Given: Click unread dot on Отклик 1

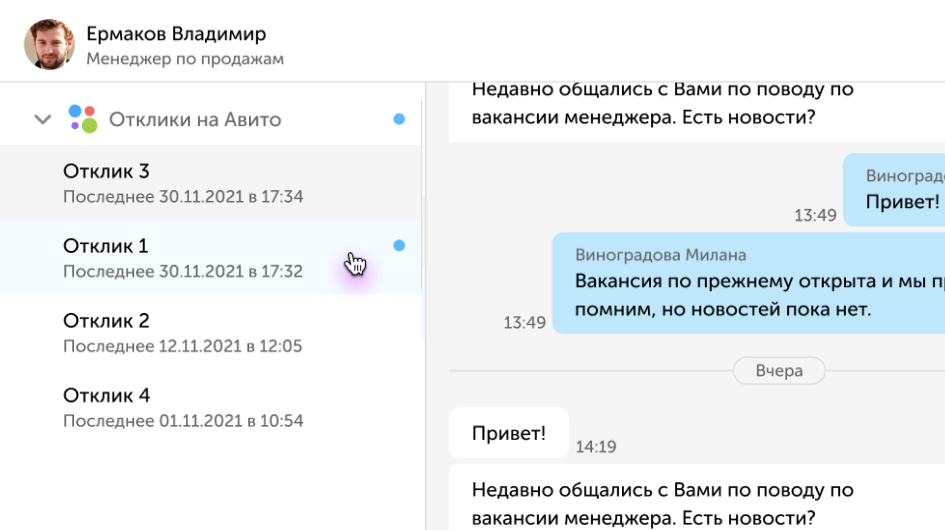Looking at the screenshot, I should [399, 245].
